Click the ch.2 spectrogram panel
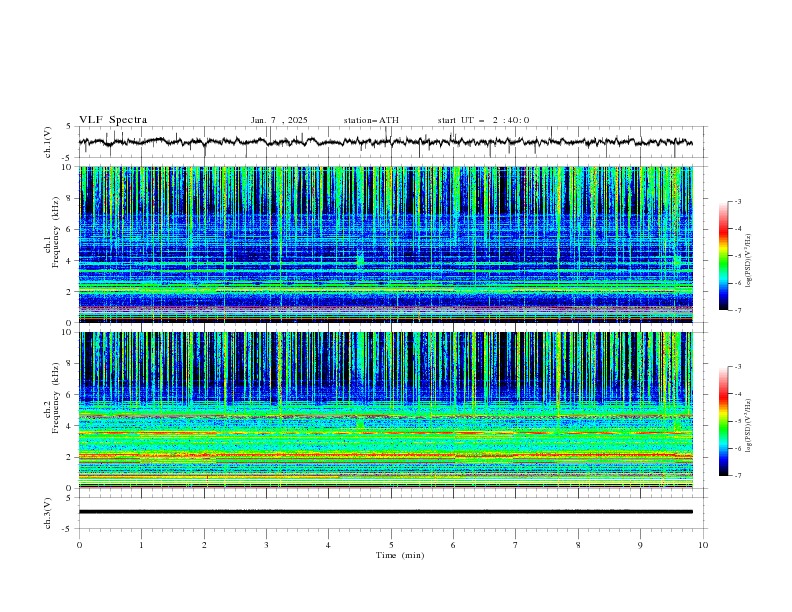This screenshot has height=612, width=792. (x=386, y=410)
